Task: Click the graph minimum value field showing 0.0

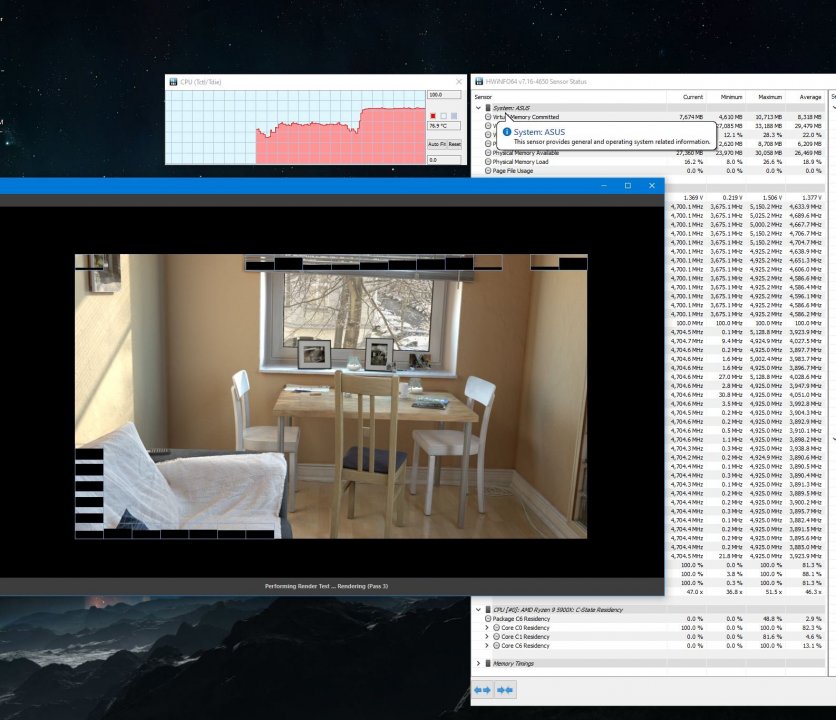Action: point(444,159)
